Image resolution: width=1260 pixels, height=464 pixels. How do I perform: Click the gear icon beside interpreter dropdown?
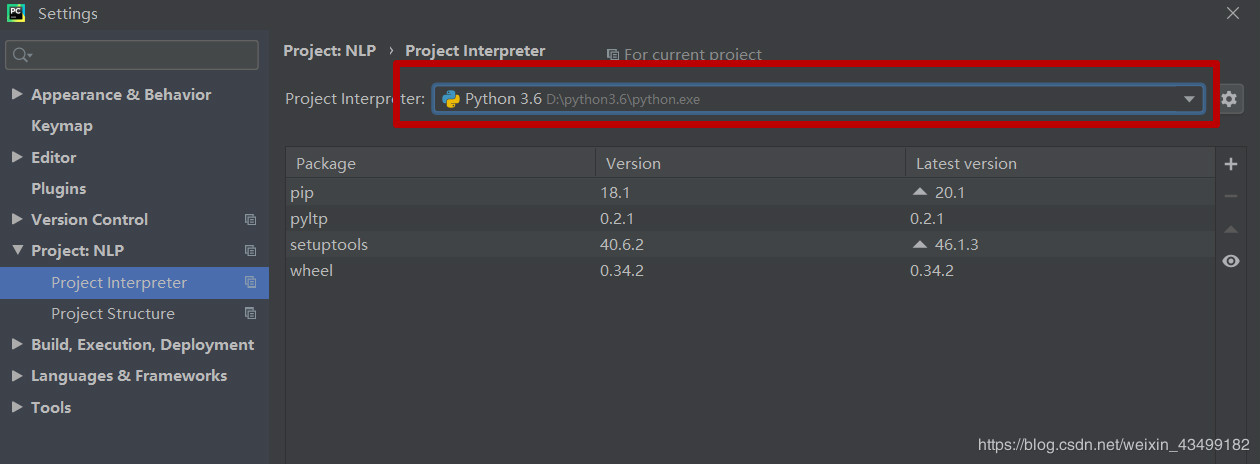coord(1229,99)
